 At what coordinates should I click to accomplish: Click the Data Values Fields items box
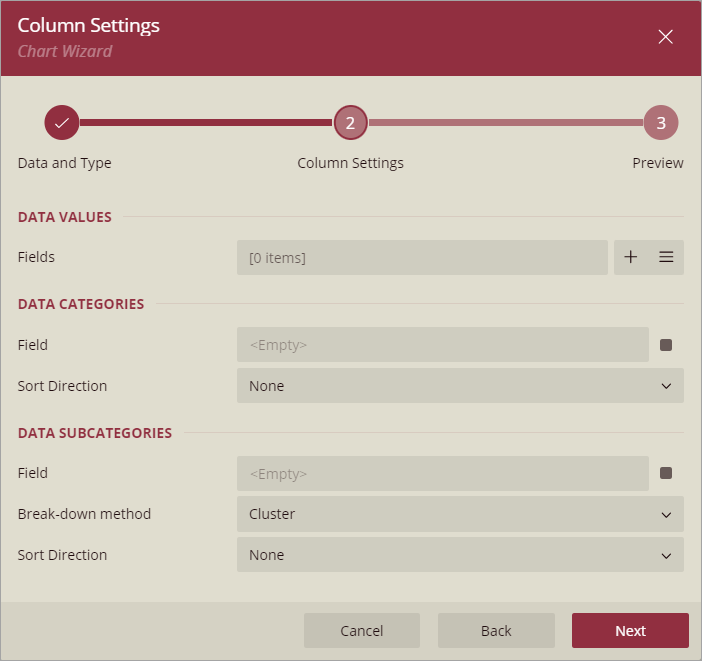(x=422, y=258)
